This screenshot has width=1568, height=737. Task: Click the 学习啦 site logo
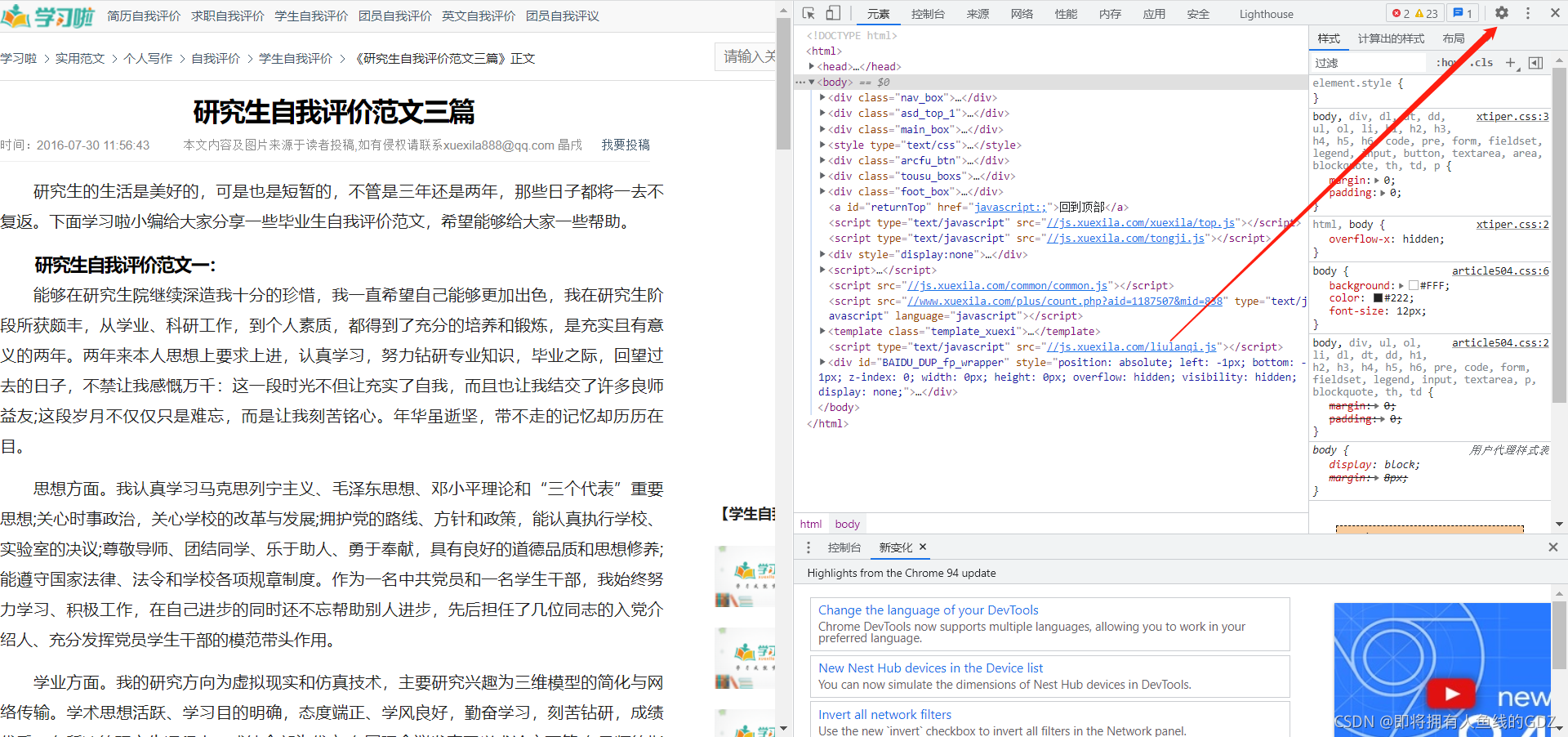point(47,16)
